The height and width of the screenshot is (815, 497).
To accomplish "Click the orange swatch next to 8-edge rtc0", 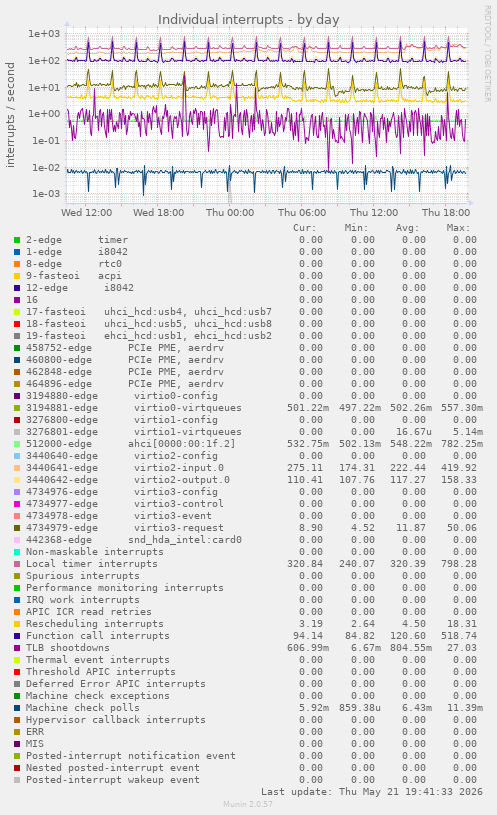I will click(x=17, y=264).
